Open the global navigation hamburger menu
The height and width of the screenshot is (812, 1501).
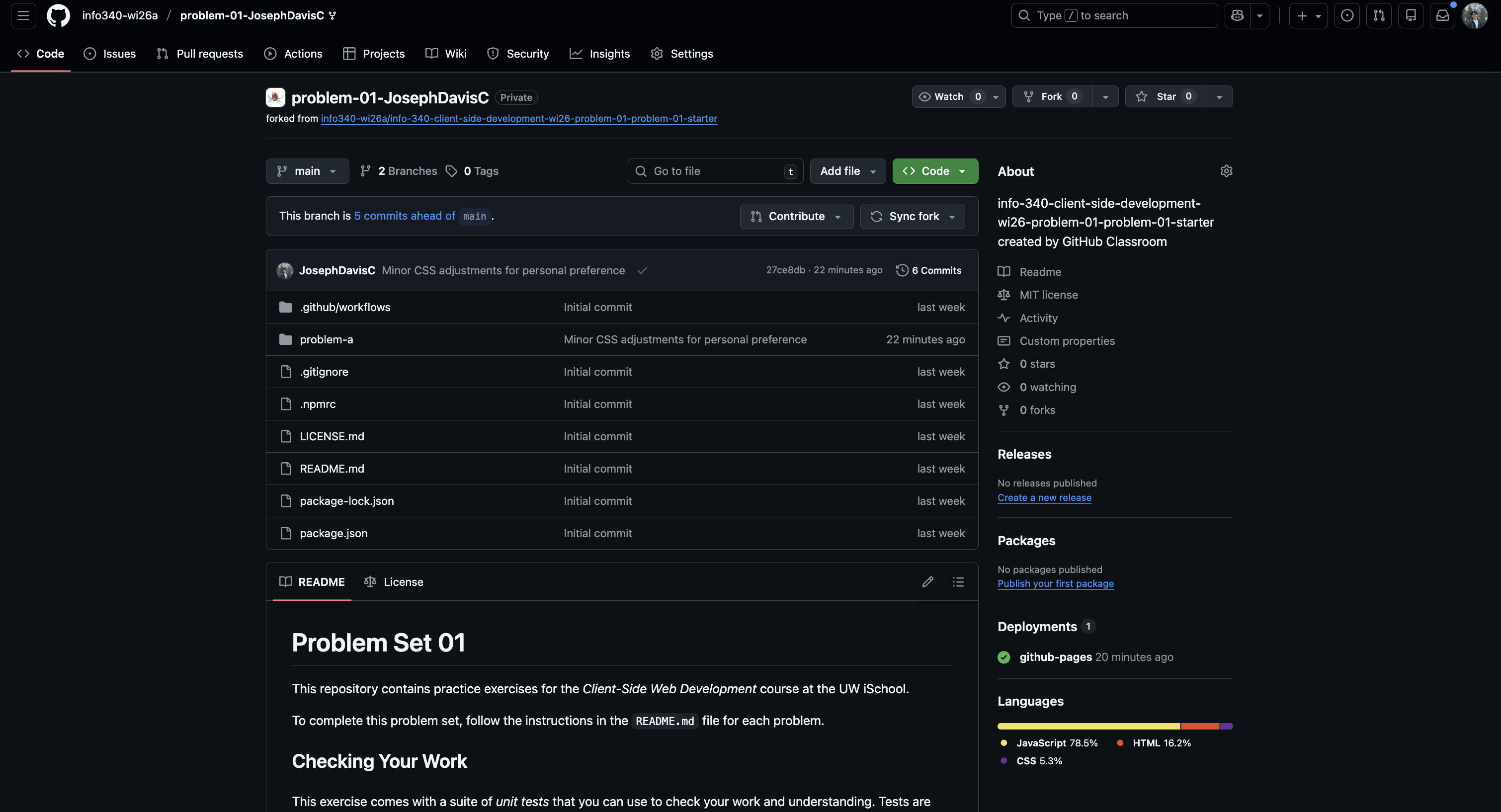point(23,15)
